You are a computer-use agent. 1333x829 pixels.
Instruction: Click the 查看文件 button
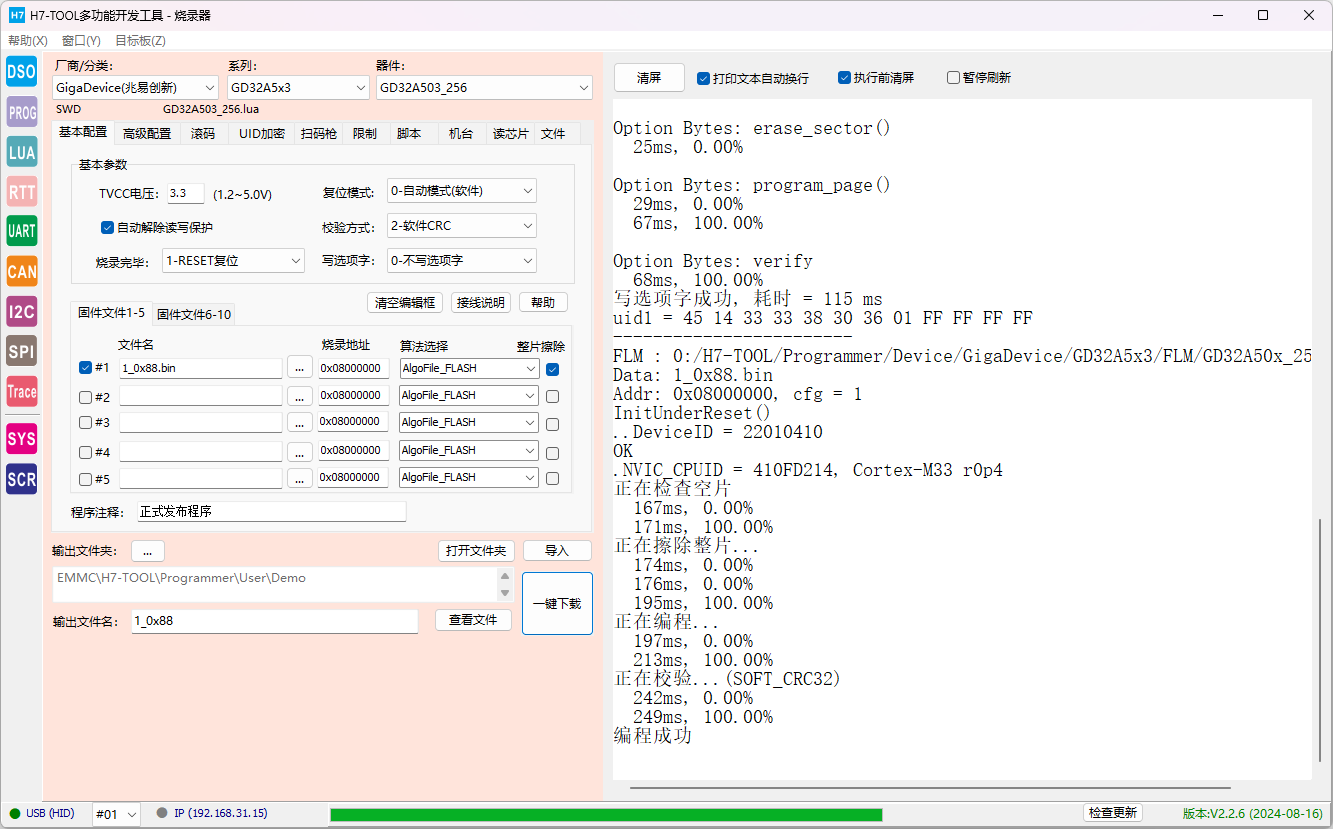[473, 620]
